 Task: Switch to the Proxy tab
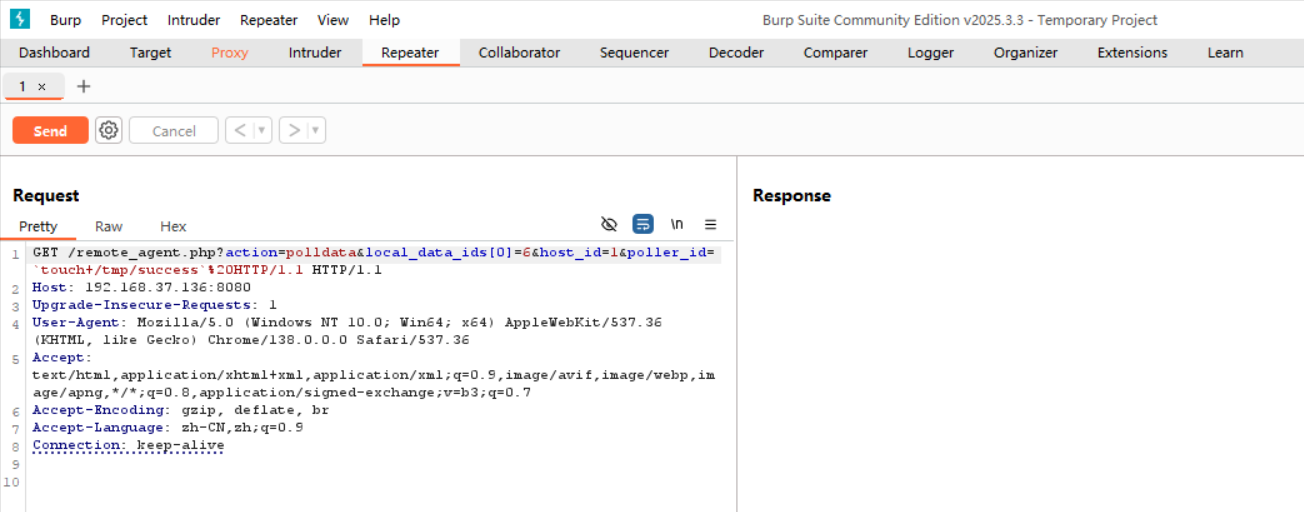(x=230, y=53)
